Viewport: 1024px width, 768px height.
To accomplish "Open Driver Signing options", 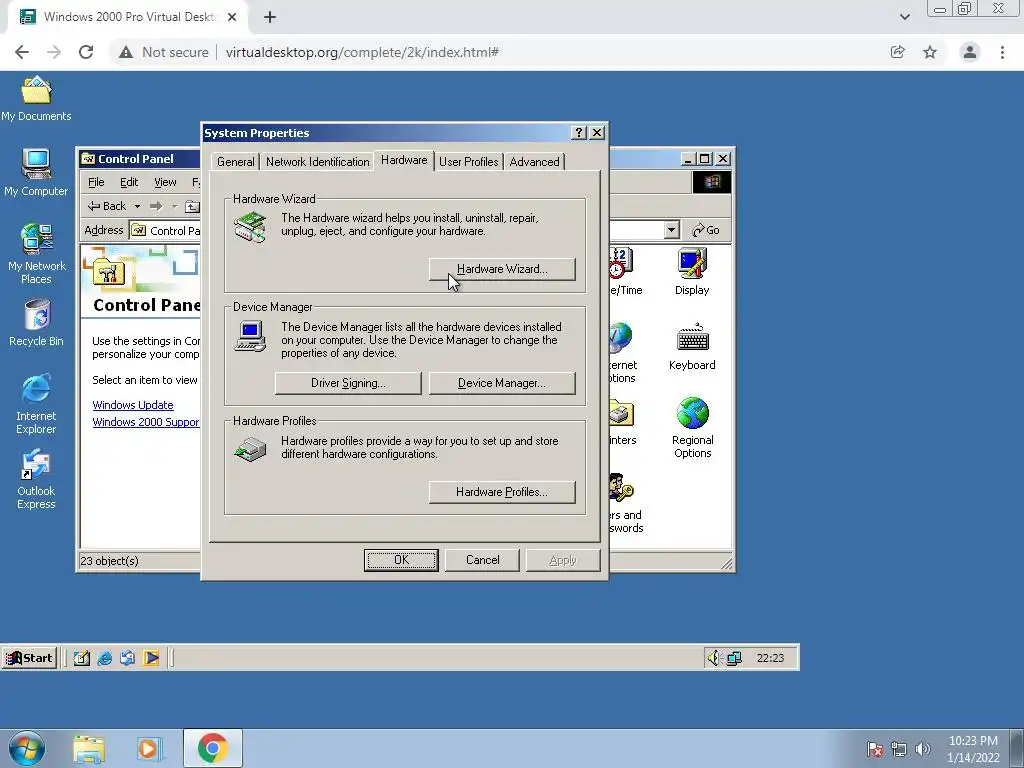I will click(348, 383).
